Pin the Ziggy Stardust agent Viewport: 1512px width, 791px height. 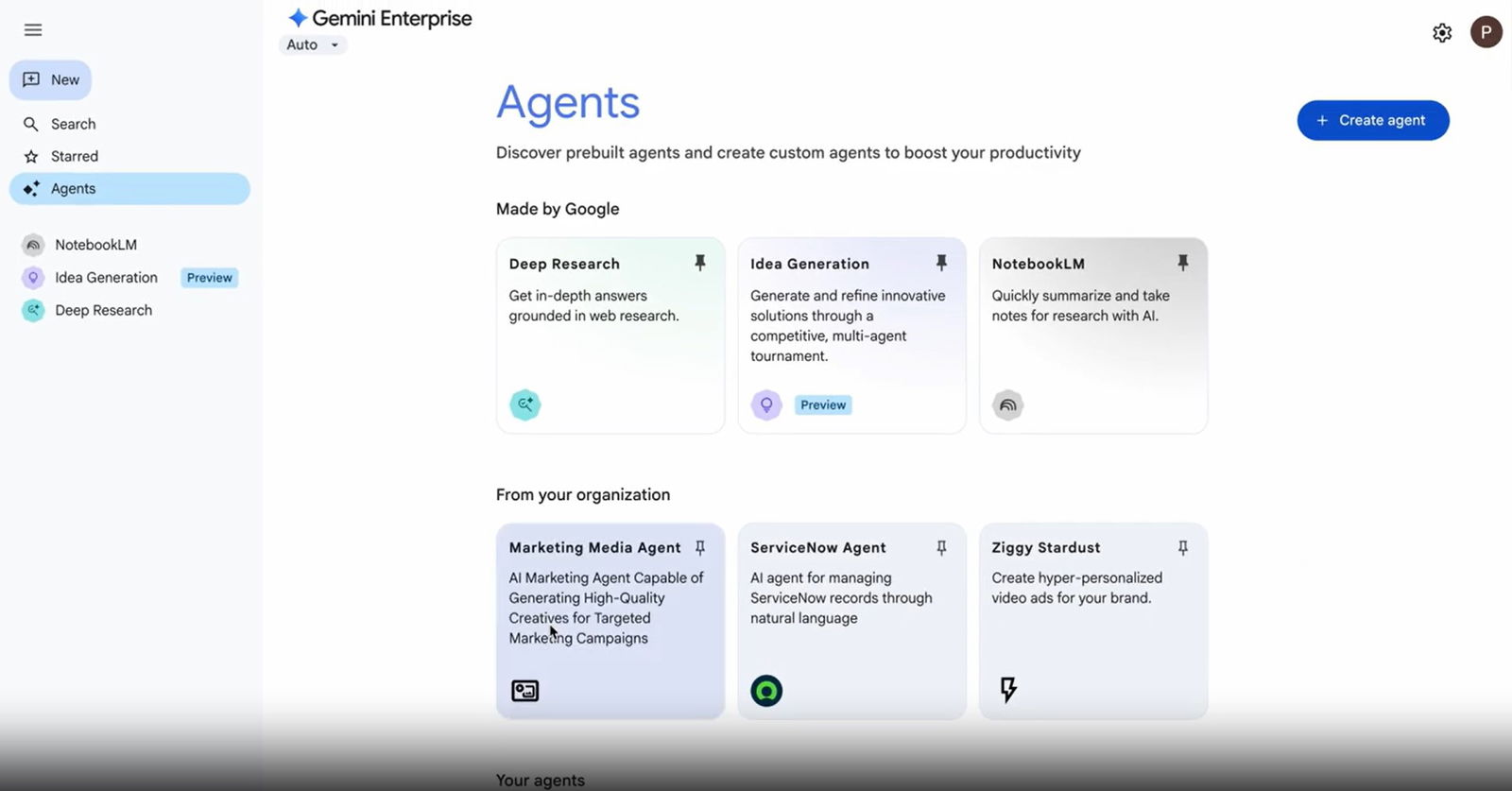(1183, 548)
